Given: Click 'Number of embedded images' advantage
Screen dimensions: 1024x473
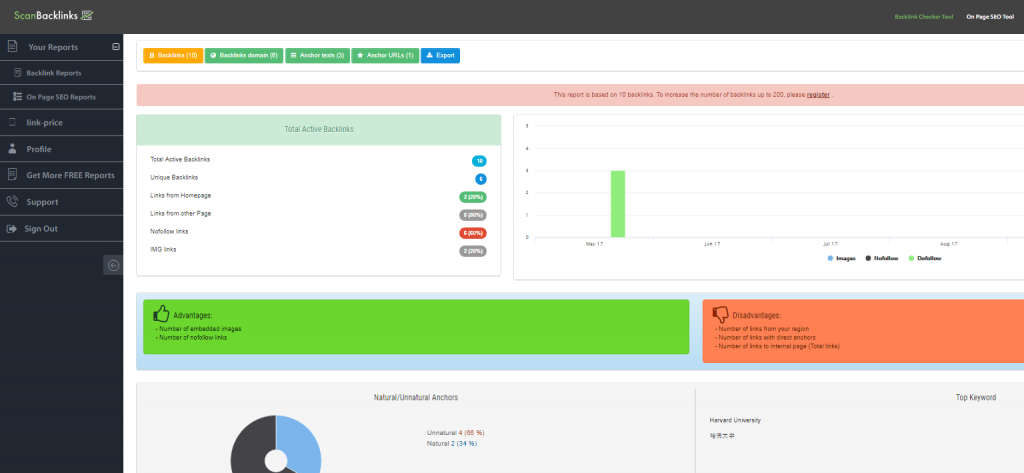Looking at the screenshot, I should click(x=199, y=329).
